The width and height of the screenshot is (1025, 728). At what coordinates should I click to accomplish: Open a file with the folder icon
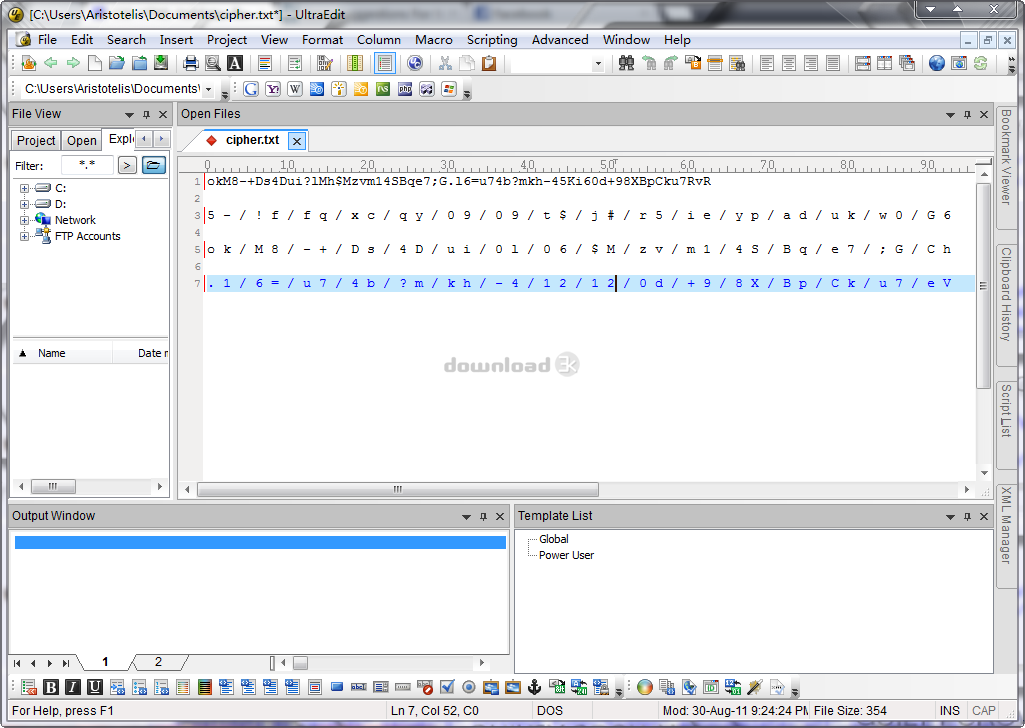coord(116,63)
